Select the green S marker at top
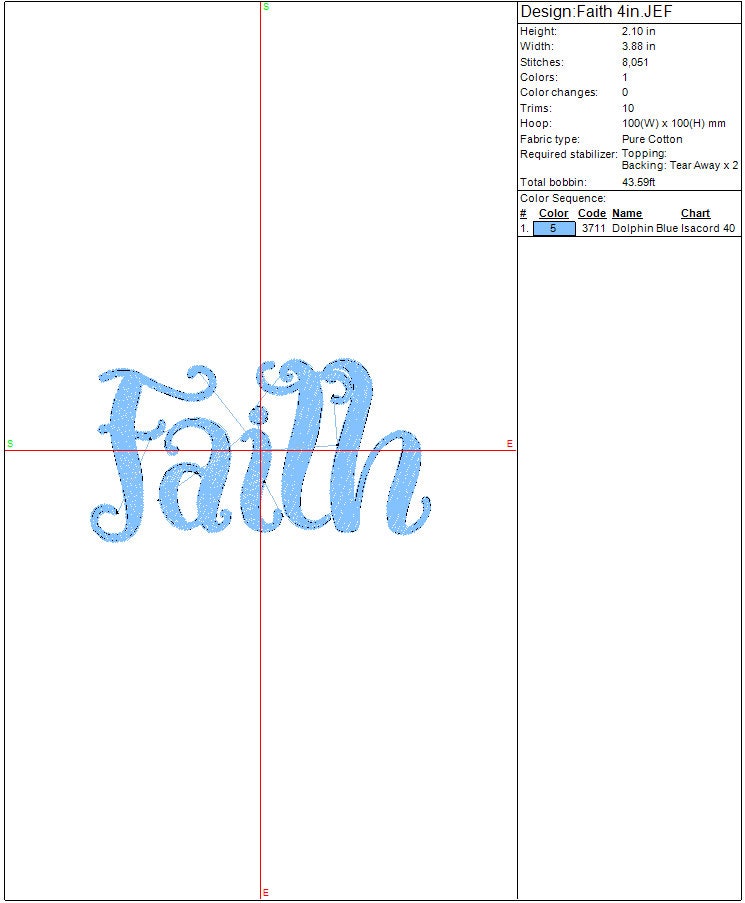 (266, 7)
